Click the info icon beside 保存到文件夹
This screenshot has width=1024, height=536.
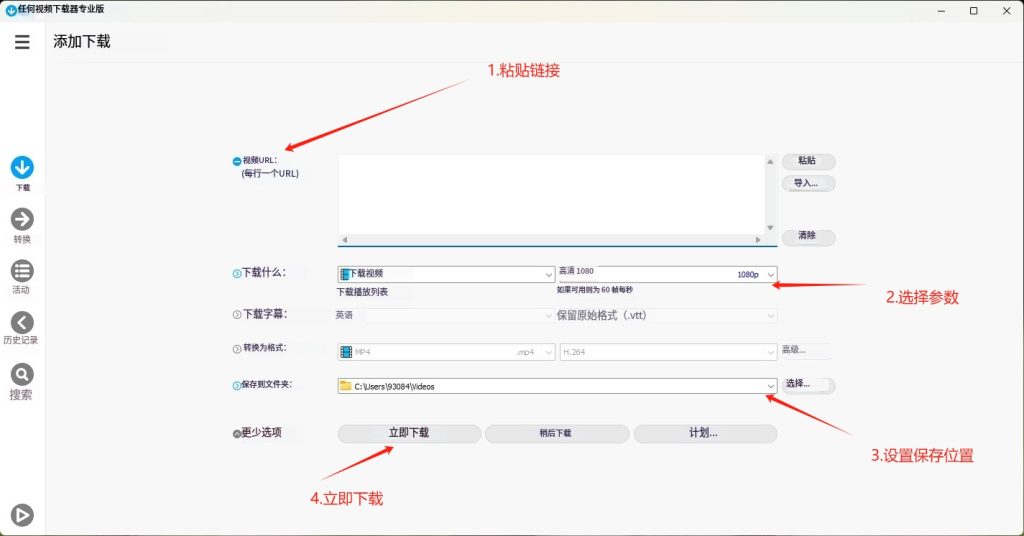(x=236, y=386)
